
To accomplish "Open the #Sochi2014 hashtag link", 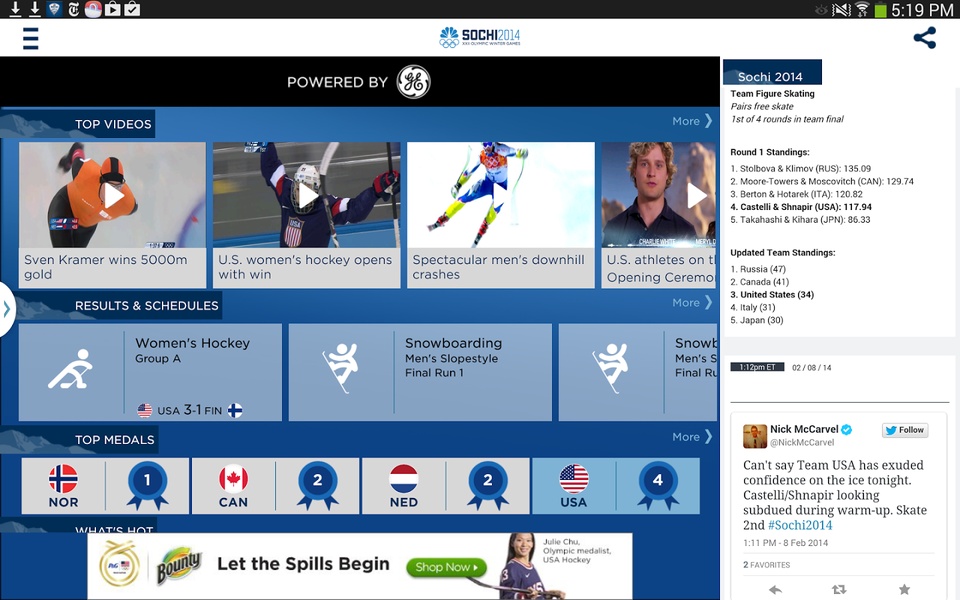I will (x=800, y=525).
